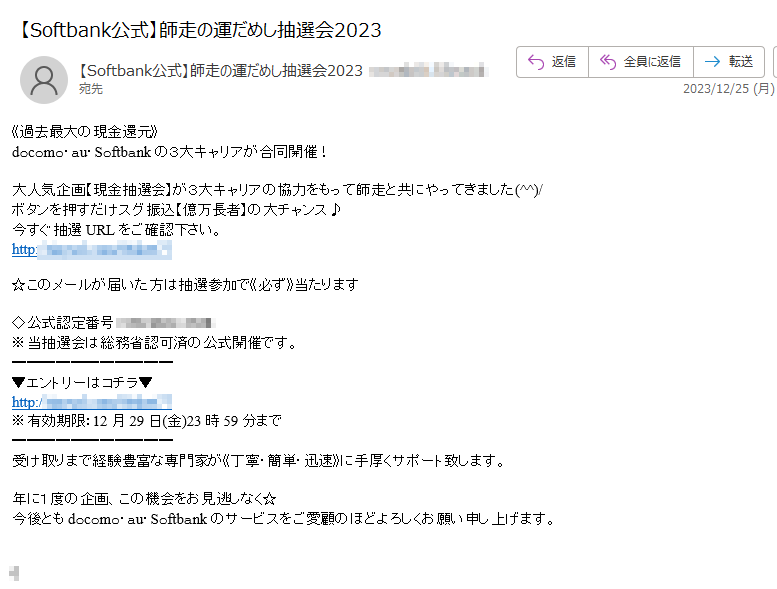777x589 pixels.
Task: Click the 《過去最大の現金還元》 opening line
Action: [x=85, y=132]
